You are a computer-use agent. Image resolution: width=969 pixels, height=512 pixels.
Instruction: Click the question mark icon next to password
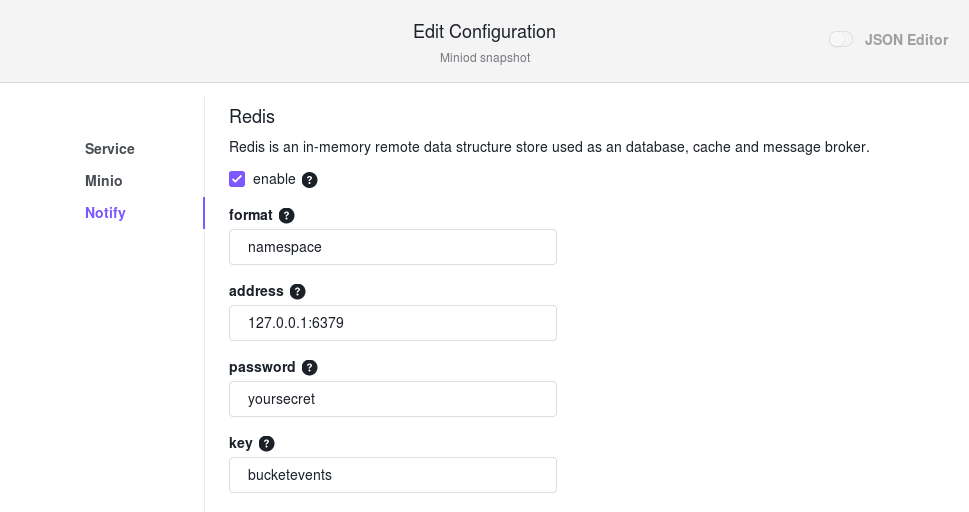[x=310, y=368]
